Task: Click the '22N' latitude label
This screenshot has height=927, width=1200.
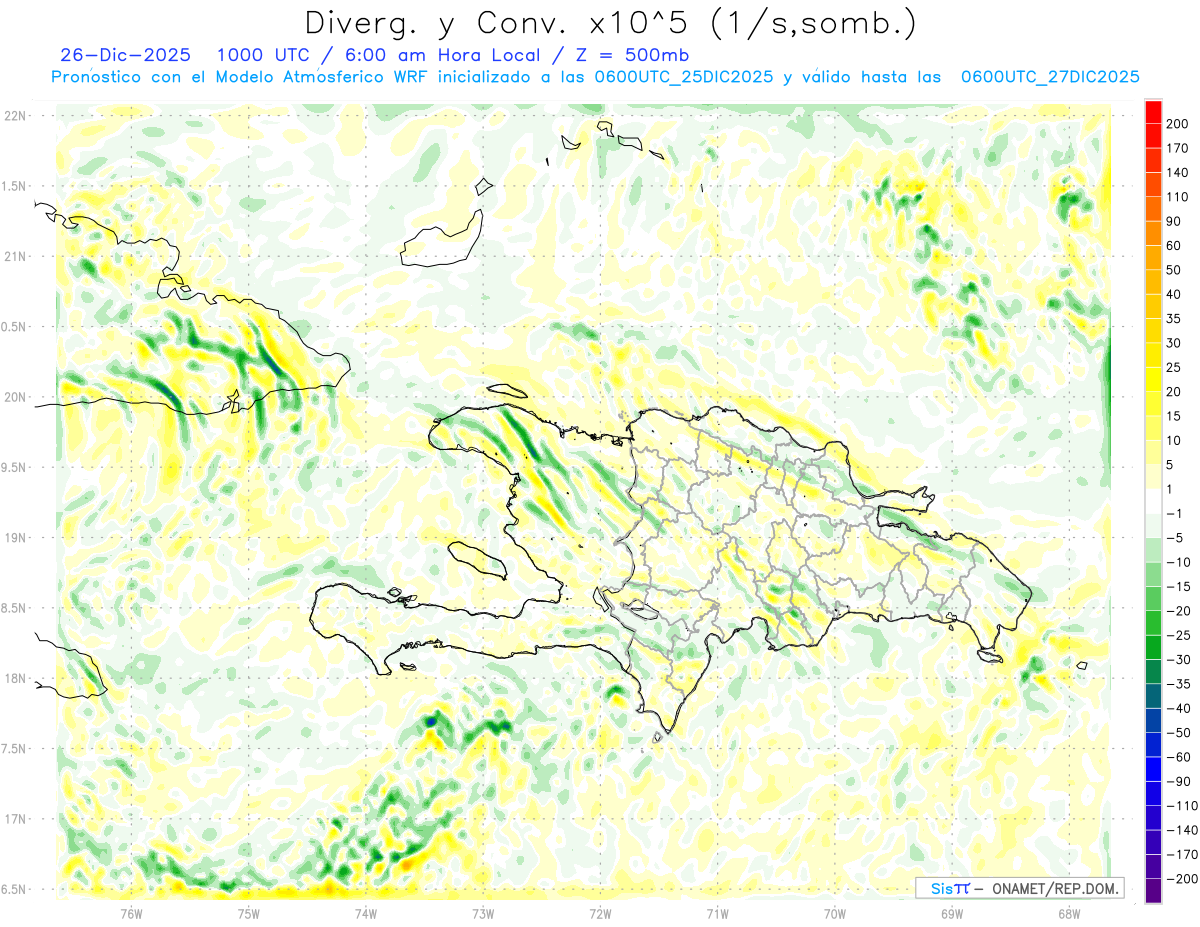Action: click(x=14, y=116)
